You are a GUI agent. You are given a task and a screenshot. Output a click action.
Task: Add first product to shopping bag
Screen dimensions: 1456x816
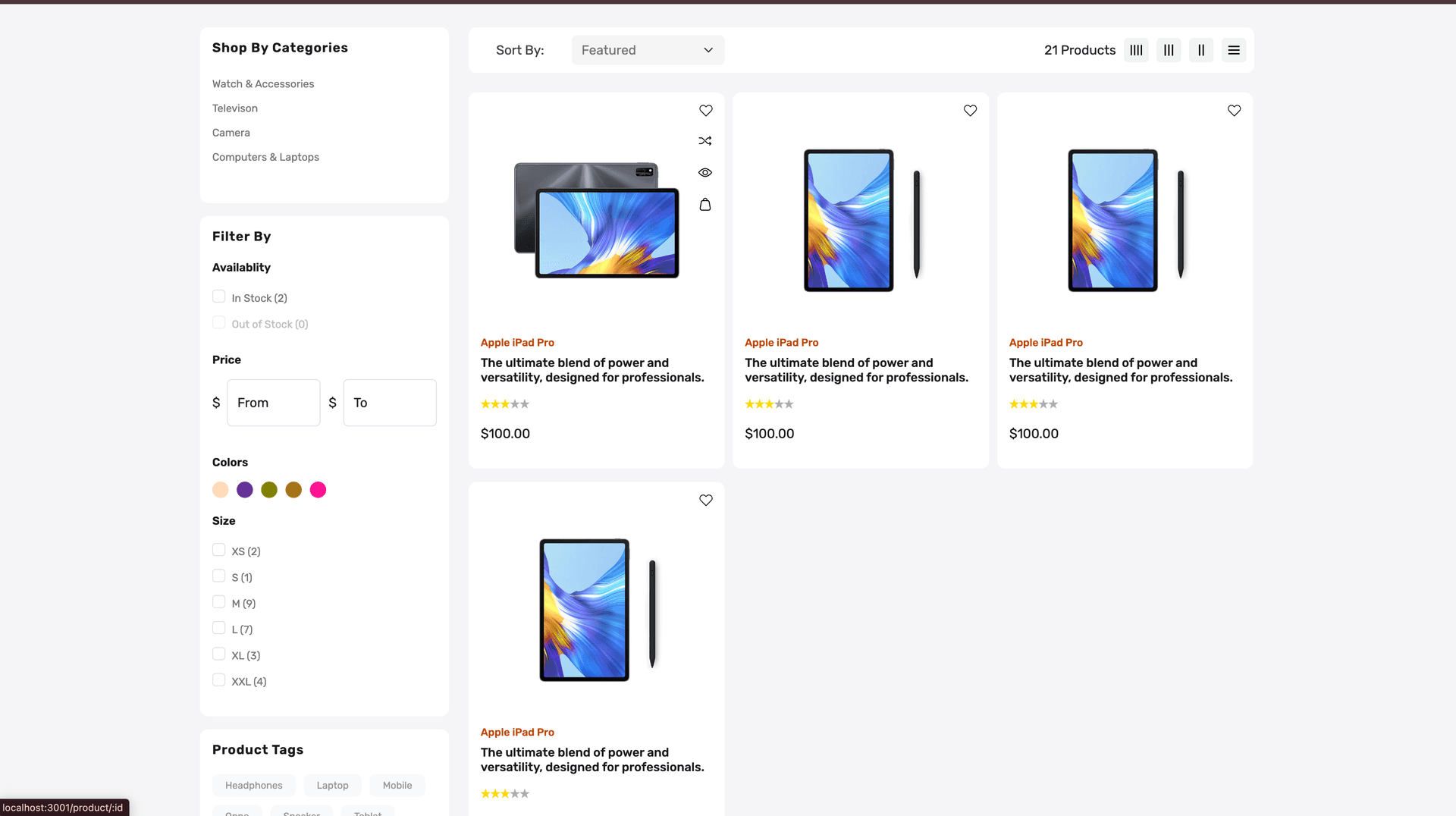pos(705,205)
